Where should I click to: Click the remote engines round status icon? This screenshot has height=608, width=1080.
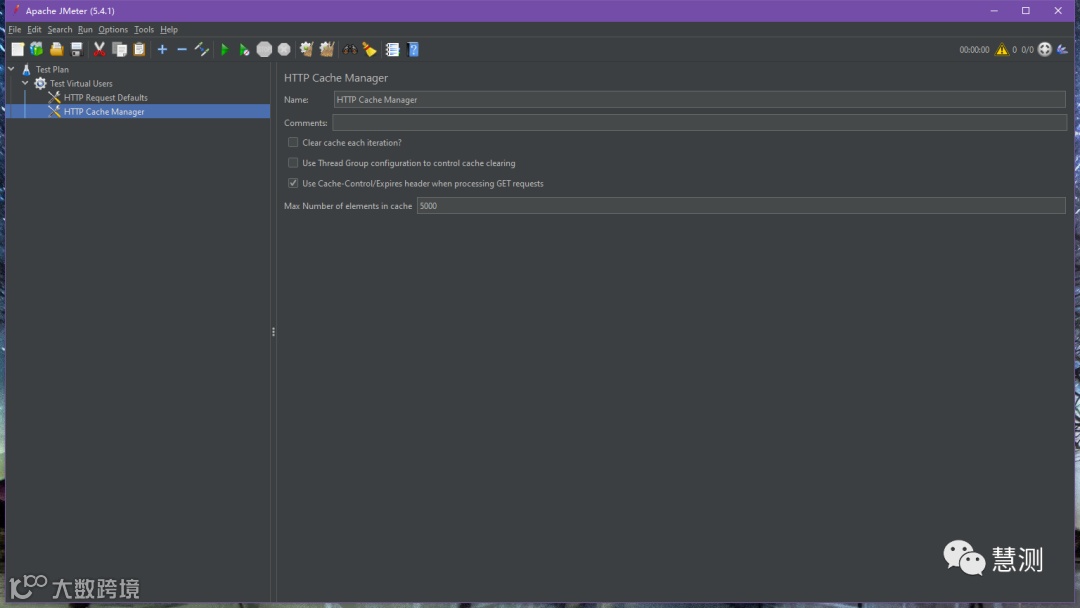1045,49
